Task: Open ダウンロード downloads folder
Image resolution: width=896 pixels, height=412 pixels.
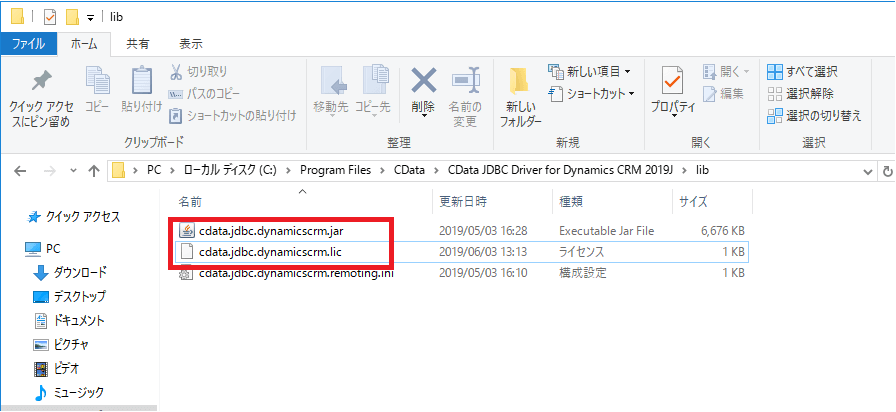Action: 70,273
